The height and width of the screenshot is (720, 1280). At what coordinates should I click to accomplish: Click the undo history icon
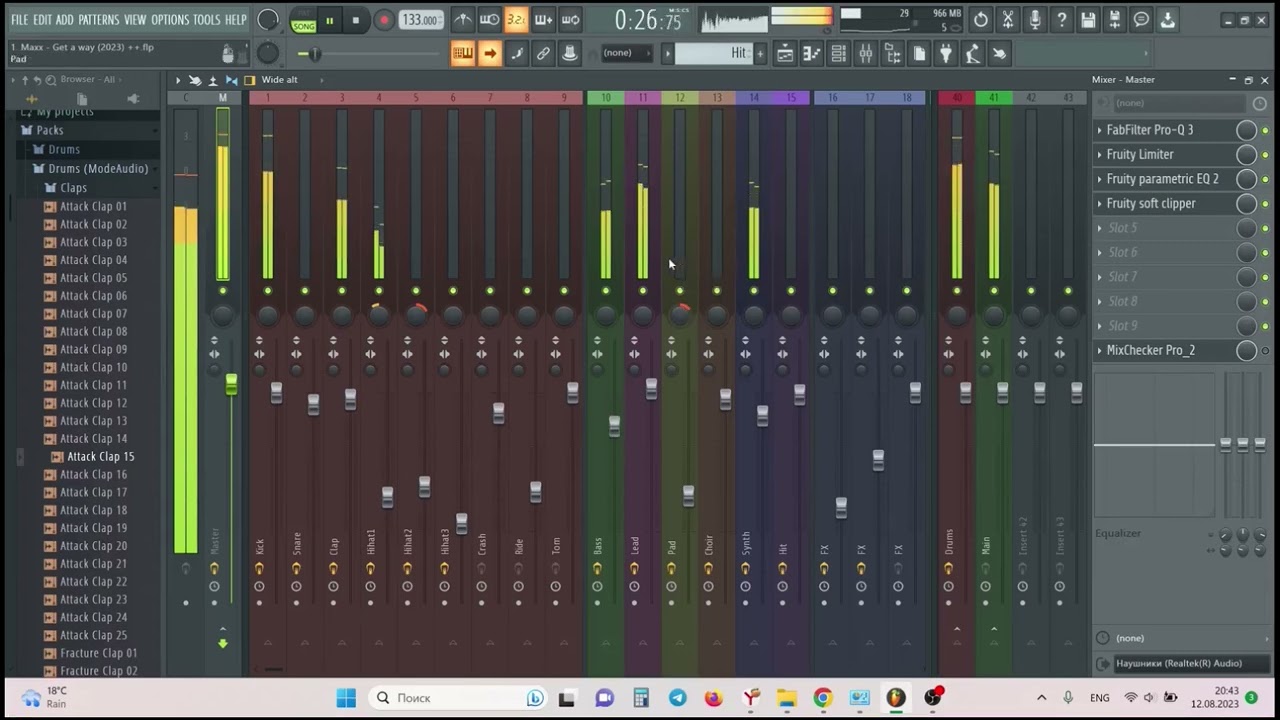pos(981,19)
